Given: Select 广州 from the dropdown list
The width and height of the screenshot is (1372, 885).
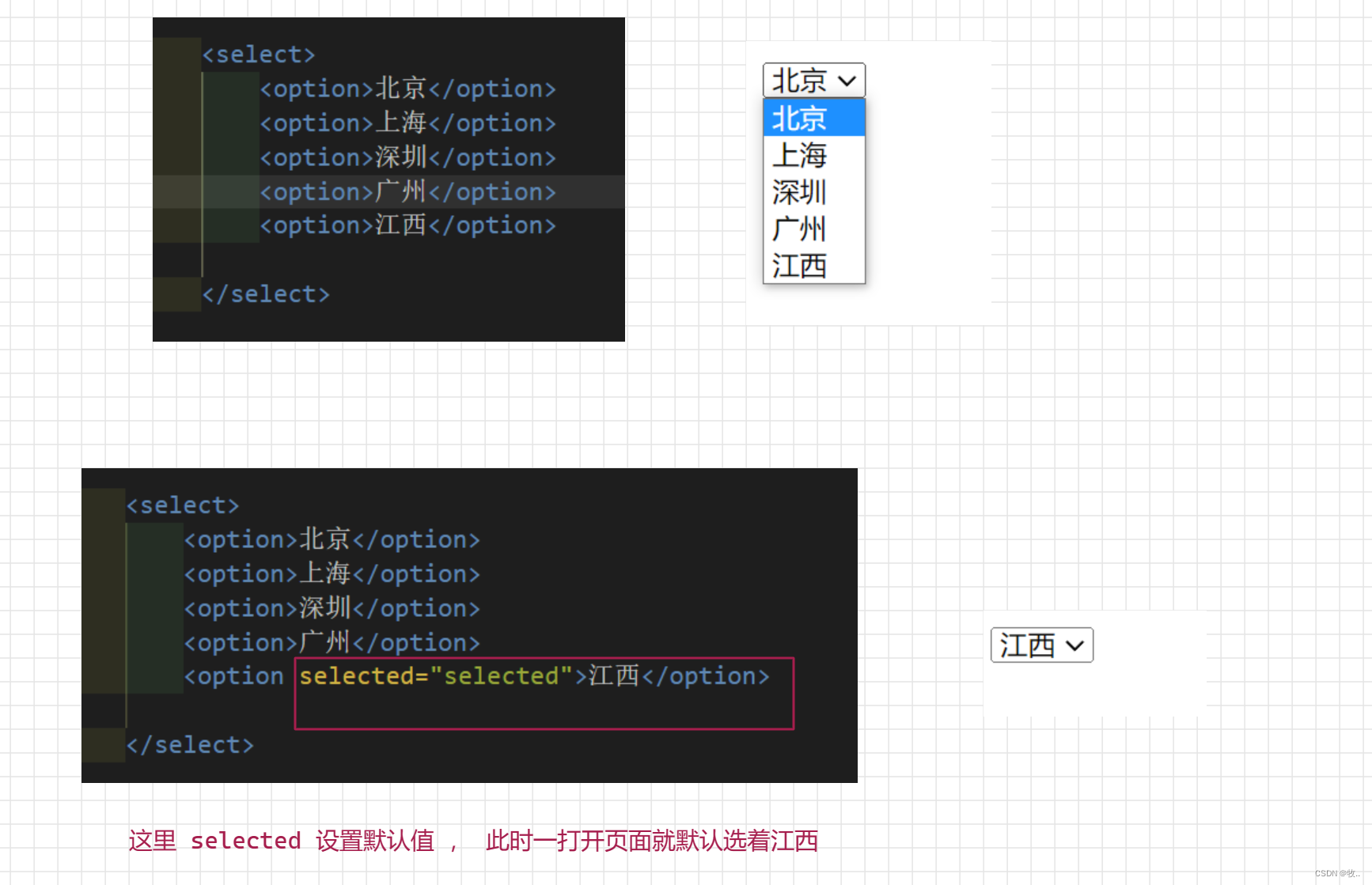Looking at the screenshot, I should click(813, 229).
